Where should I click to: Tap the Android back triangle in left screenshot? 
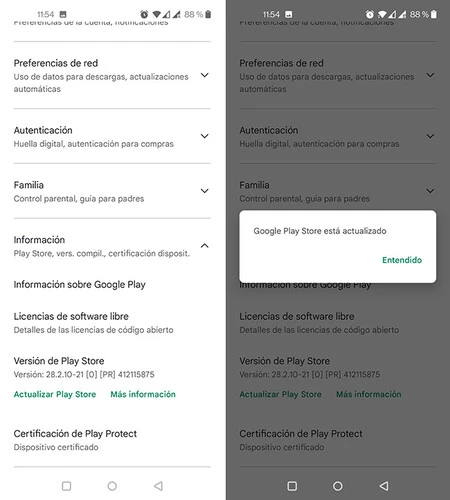click(x=158, y=486)
